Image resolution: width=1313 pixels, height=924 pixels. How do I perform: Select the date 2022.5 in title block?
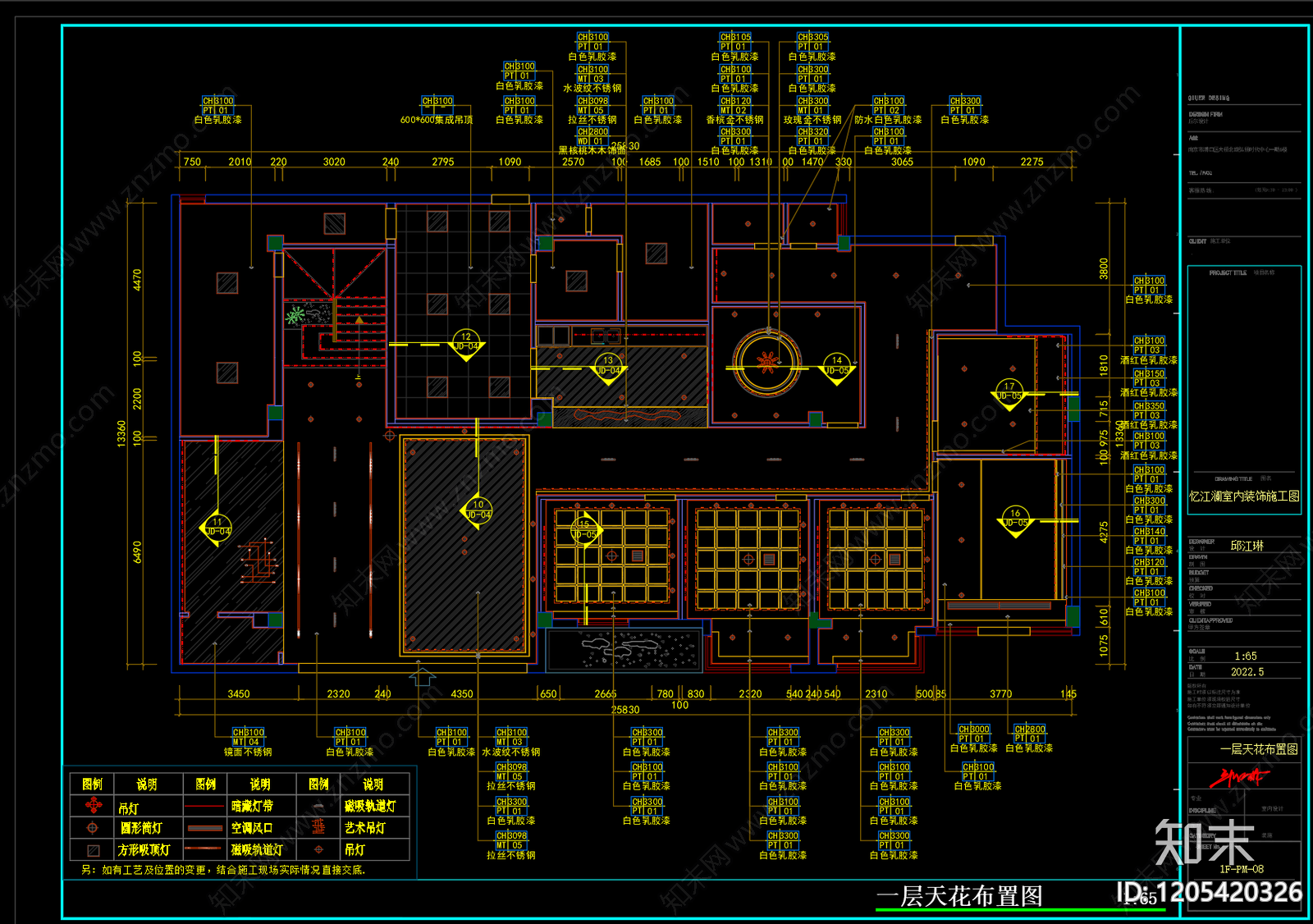pos(1247,672)
